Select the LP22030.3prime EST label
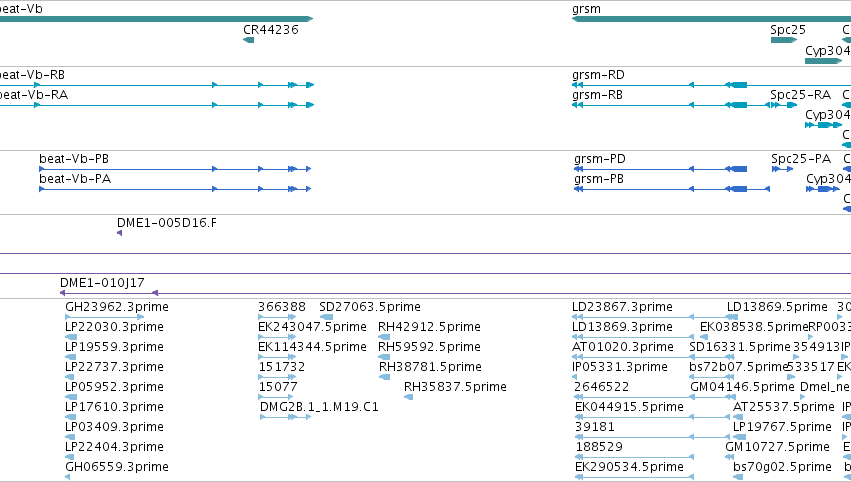 tap(114, 327)
